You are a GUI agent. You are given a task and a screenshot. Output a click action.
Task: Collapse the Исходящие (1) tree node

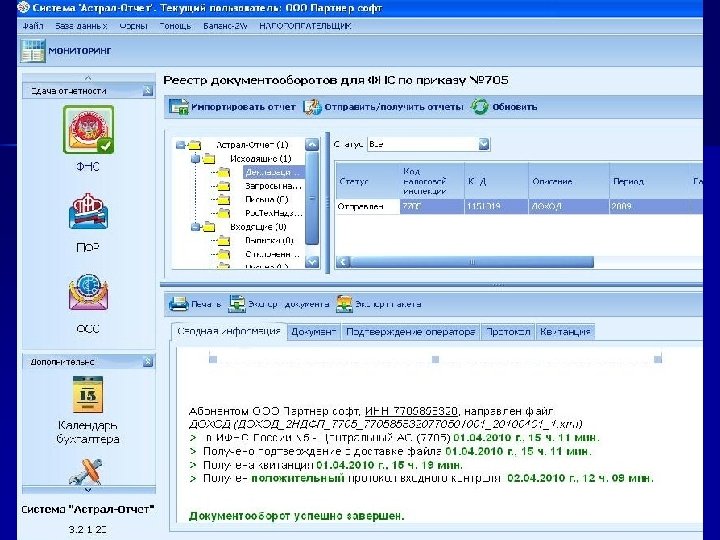point(195,159)
